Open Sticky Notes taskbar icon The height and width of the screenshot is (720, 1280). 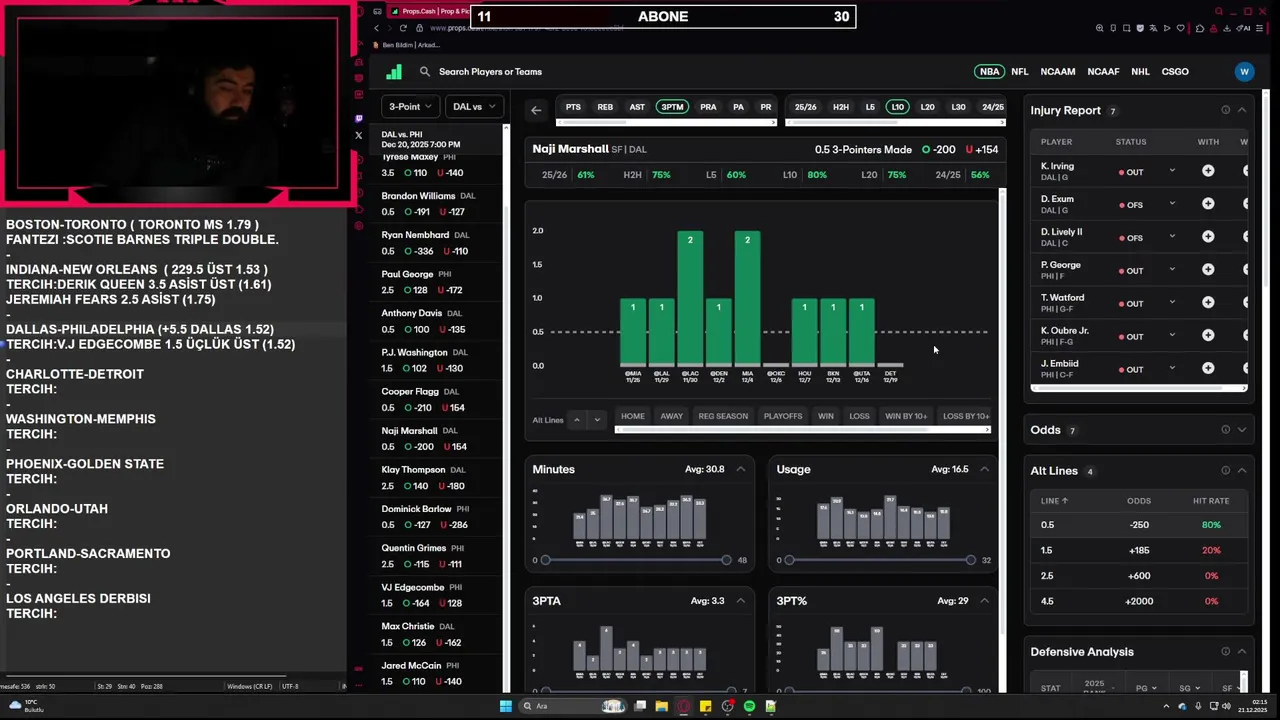point(706,706)
